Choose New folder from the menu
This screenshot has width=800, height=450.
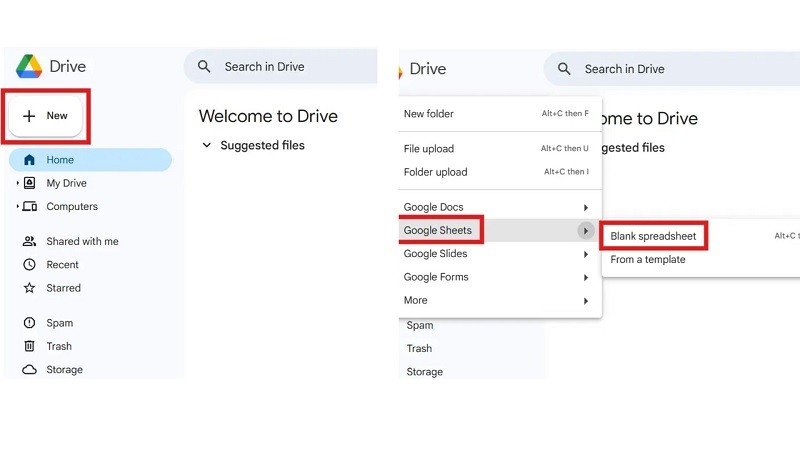coord(500,114)
